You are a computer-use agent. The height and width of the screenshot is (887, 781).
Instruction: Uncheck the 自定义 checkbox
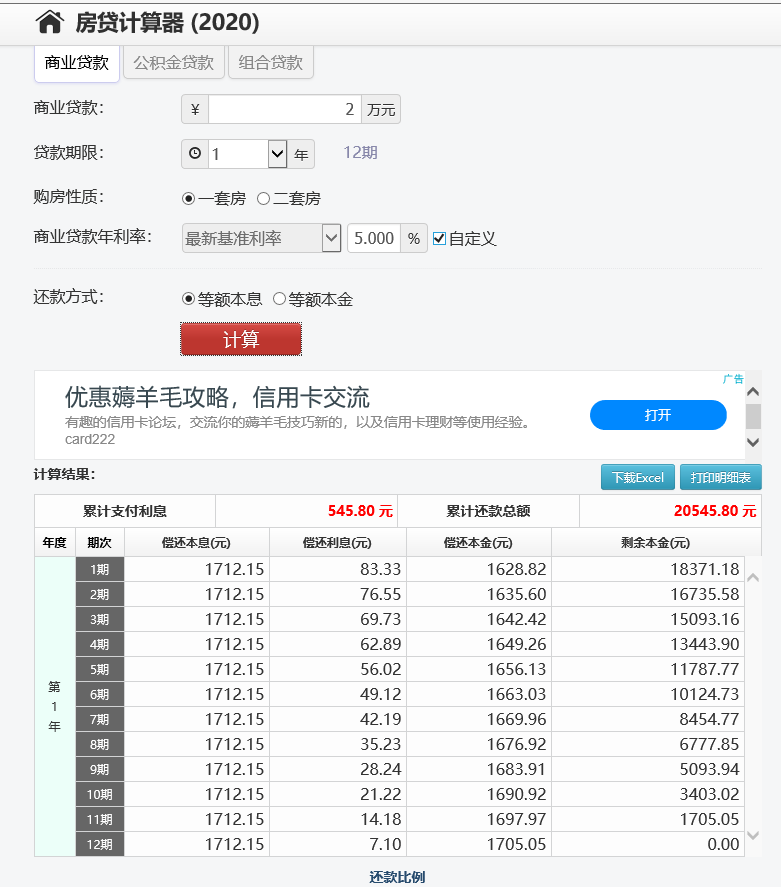(x=439, y=239)
